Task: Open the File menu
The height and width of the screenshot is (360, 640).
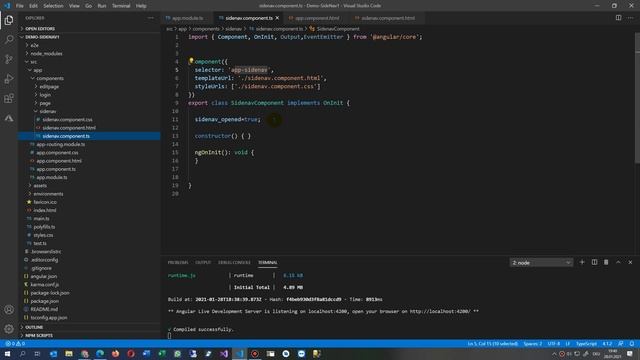Action: tap(20, 6)
